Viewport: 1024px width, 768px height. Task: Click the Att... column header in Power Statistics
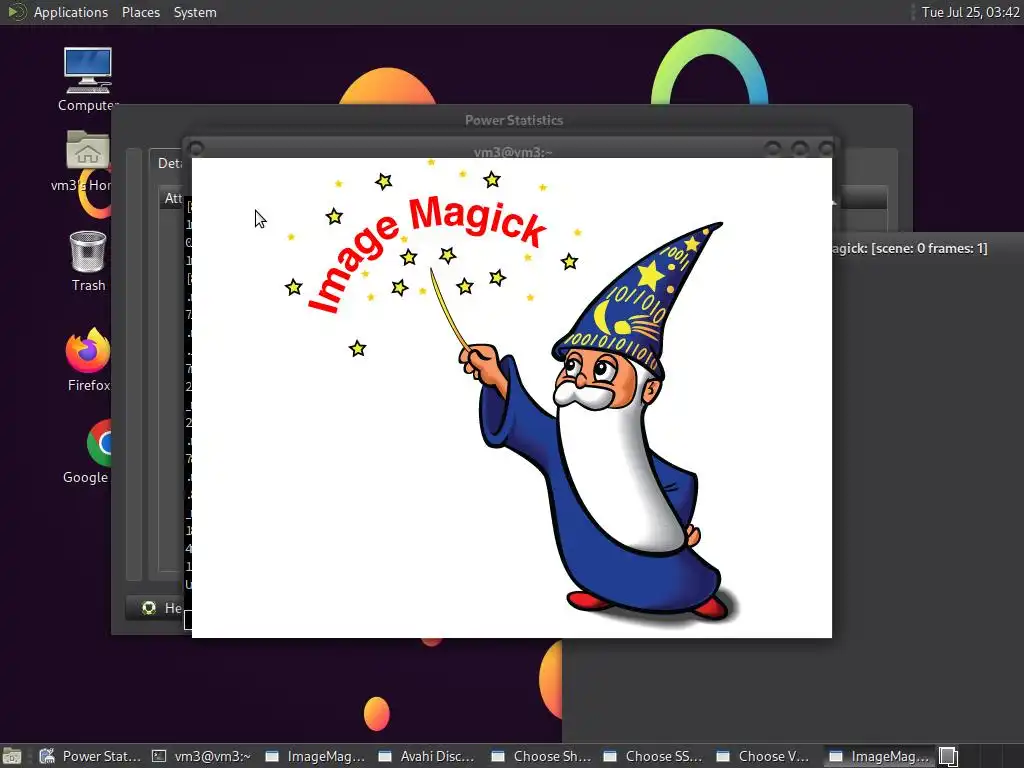(x=172, y=198)
